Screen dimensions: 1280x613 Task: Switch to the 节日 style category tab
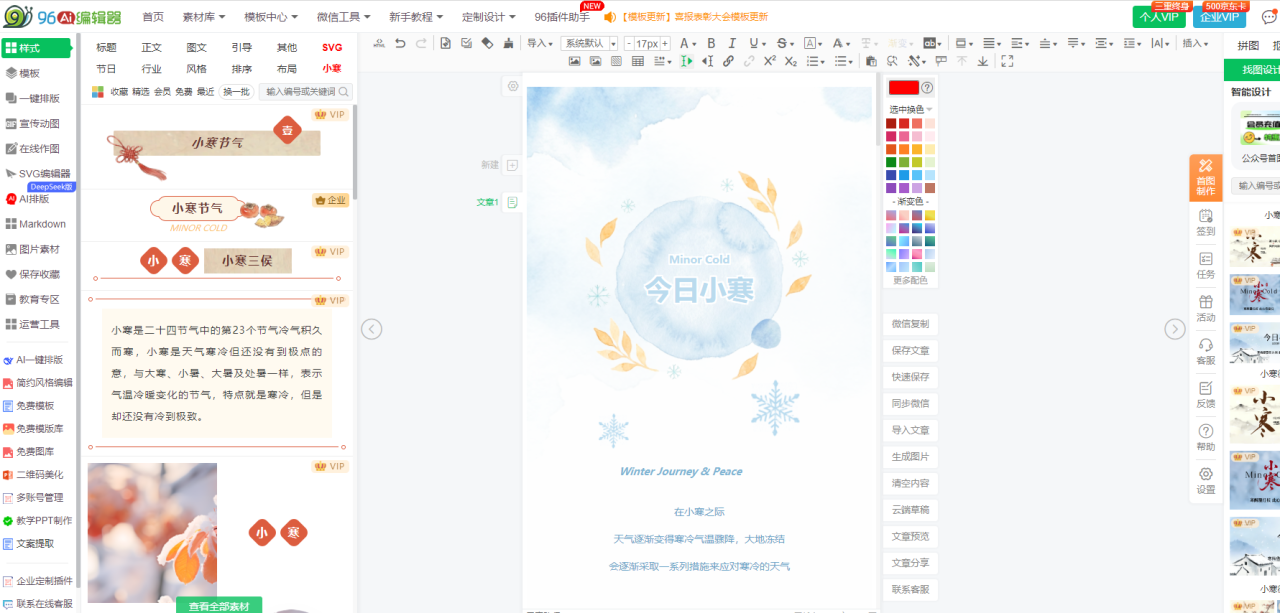[x=106, y=69]
